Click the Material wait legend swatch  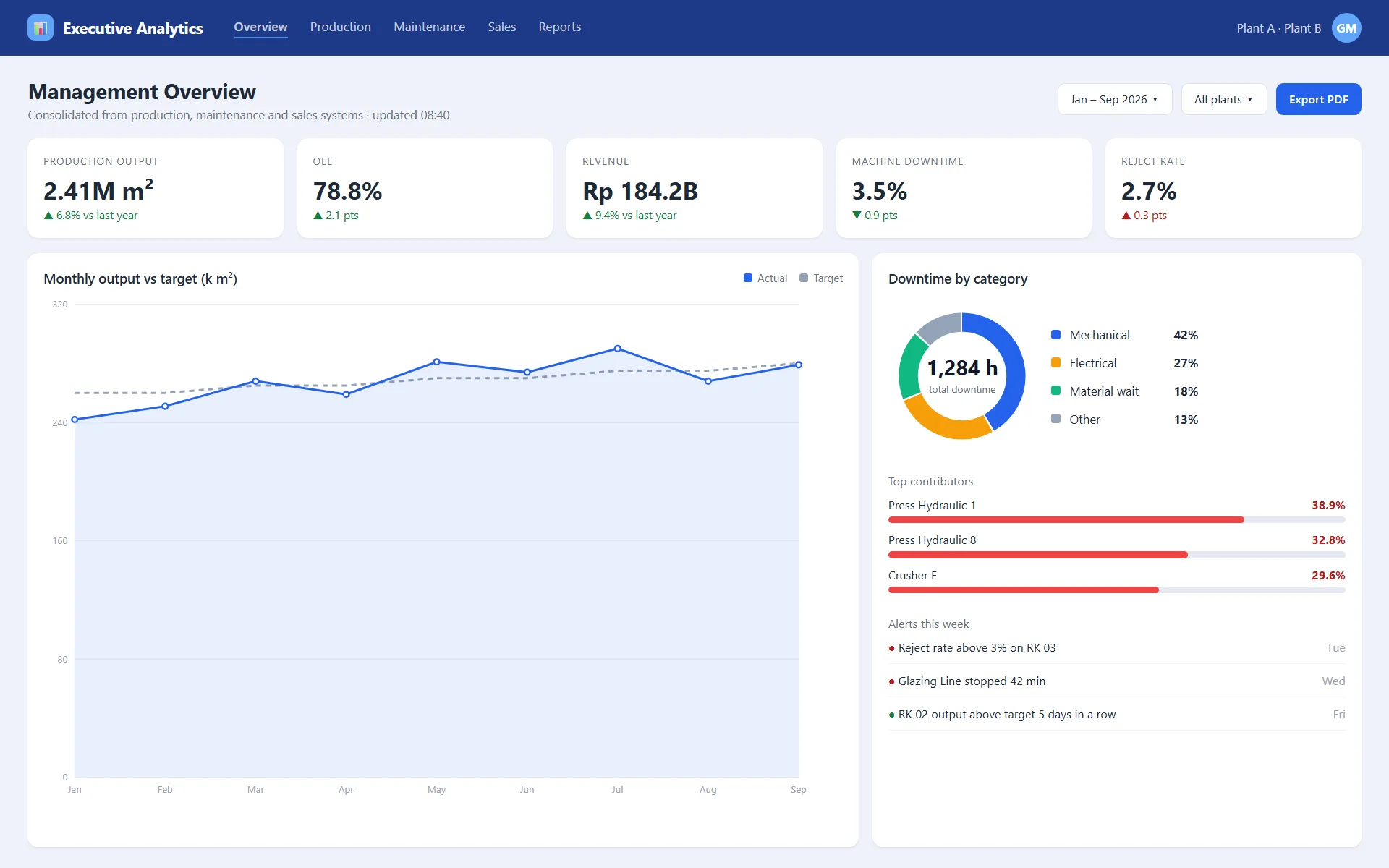point(1055,391)
